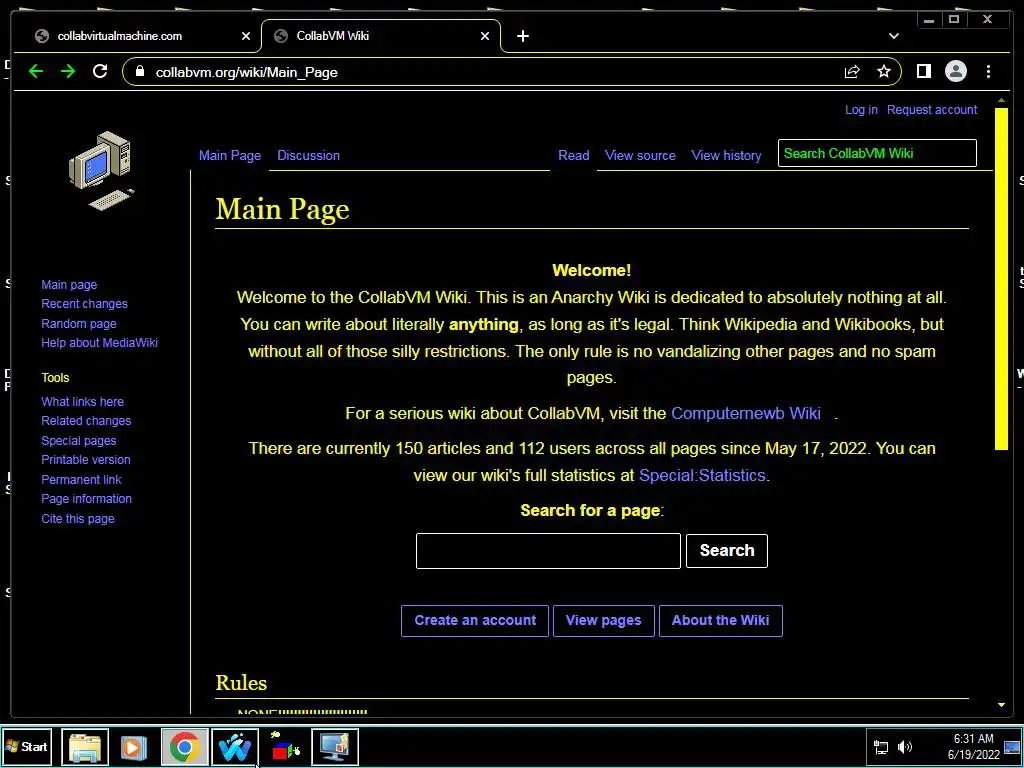
Task: Click the Create an account button
Action: pos(475,620)
